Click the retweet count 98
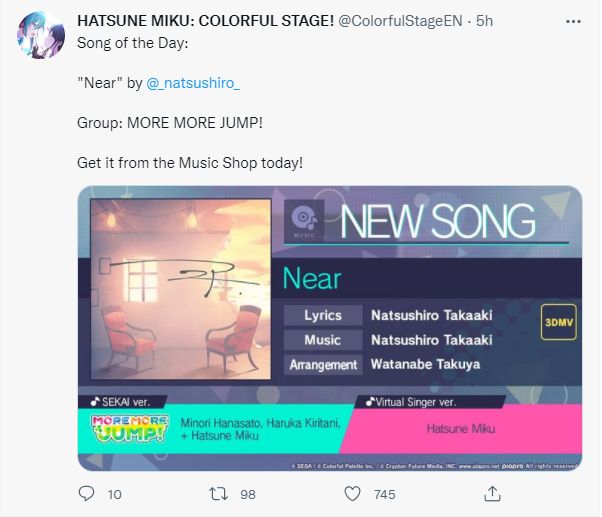Viewport: 602px width, 517px height. (x=246, y=494)
